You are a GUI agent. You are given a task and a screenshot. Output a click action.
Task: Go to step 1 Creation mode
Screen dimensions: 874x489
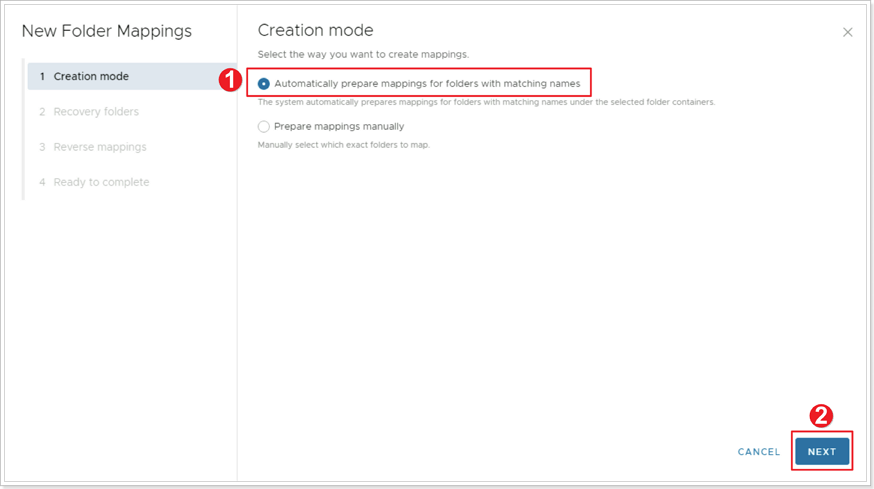[132, 76]
